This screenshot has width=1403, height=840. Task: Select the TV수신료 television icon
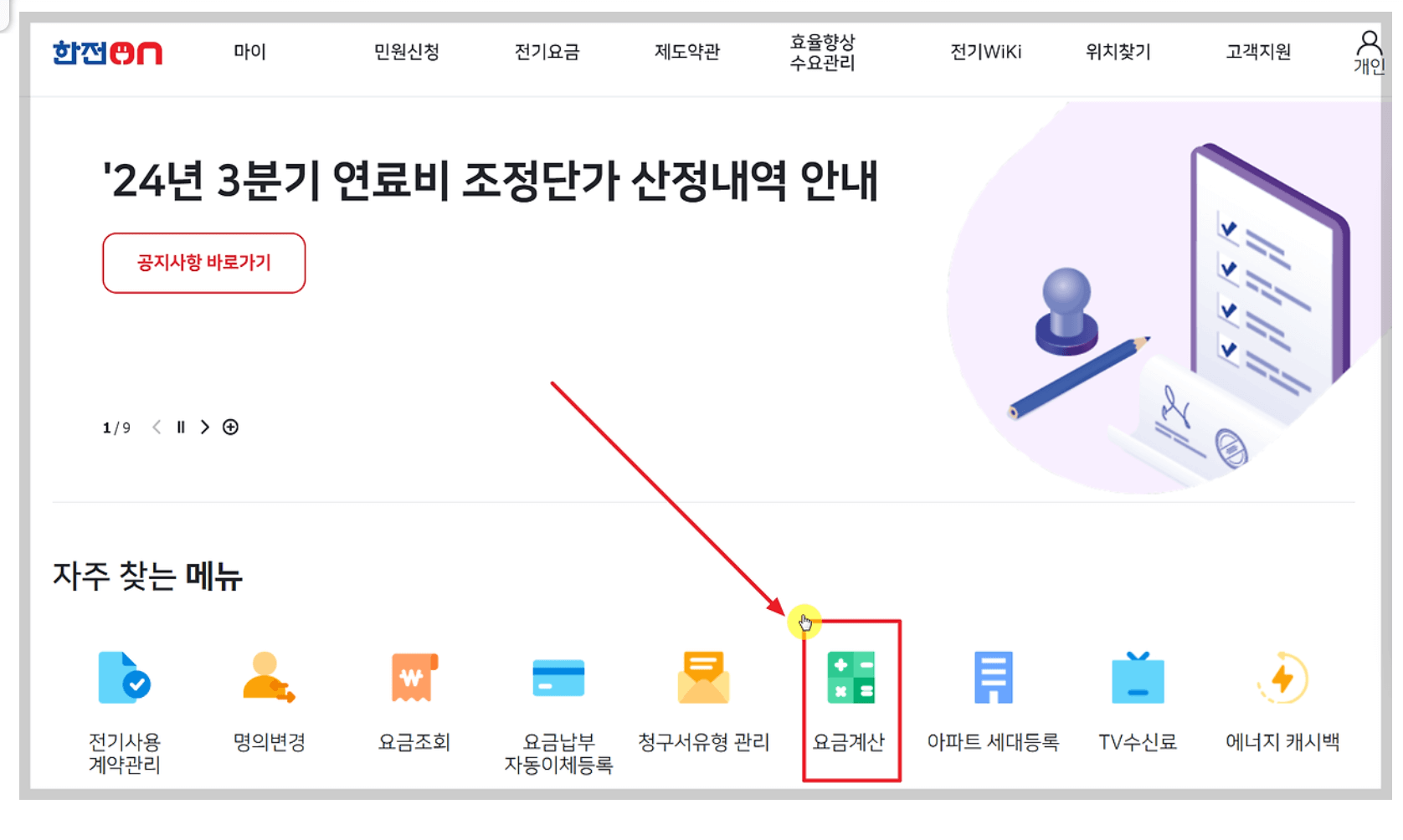click(1138, 679)
